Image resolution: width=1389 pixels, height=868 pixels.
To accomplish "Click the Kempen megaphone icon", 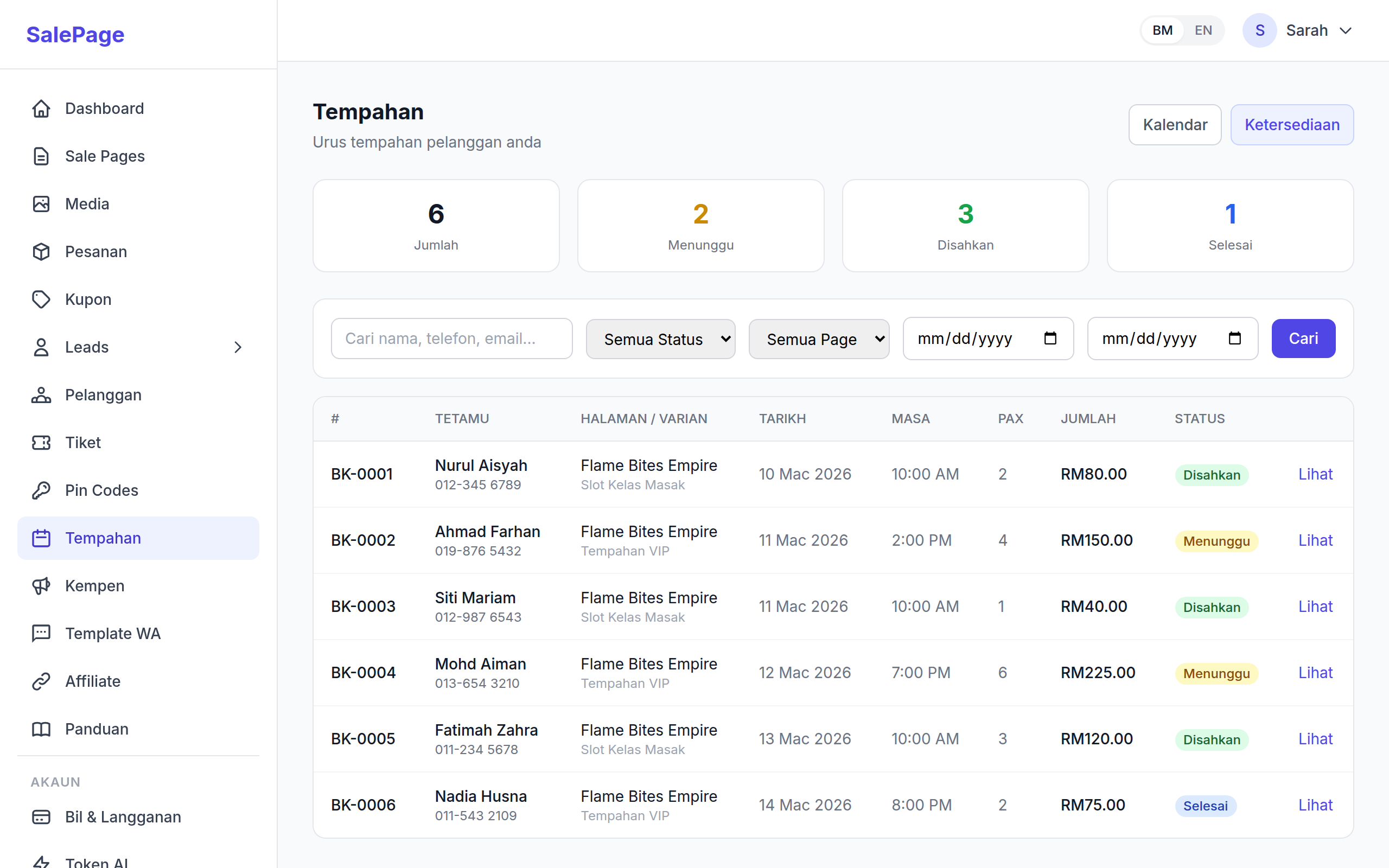I will 41,585.
